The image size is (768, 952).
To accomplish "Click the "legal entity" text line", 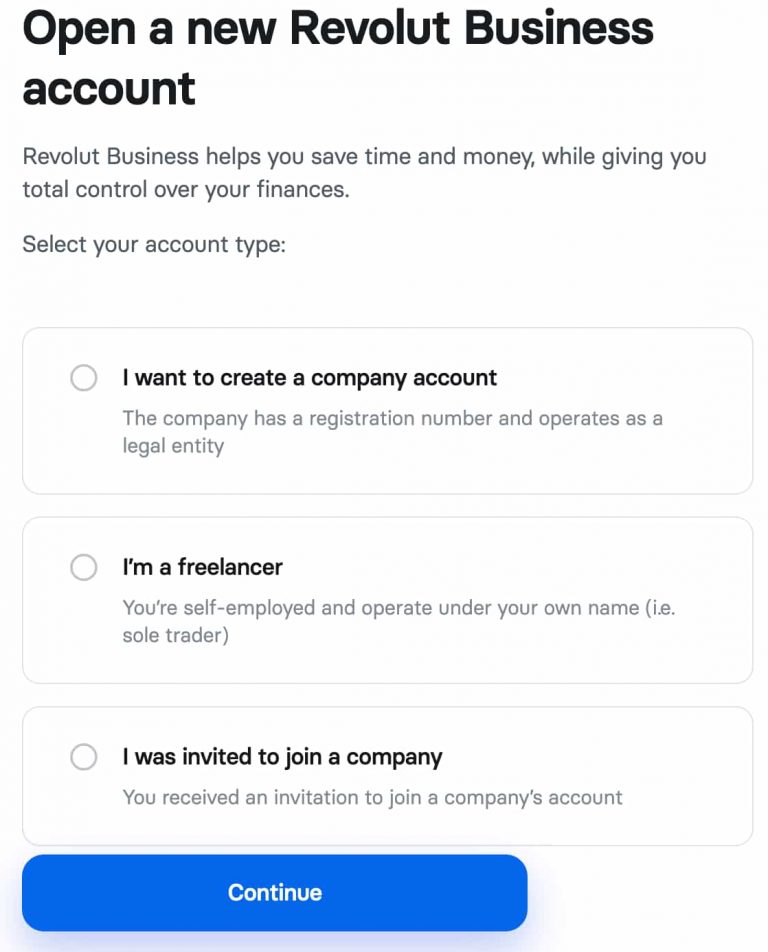I will point(173,446).
